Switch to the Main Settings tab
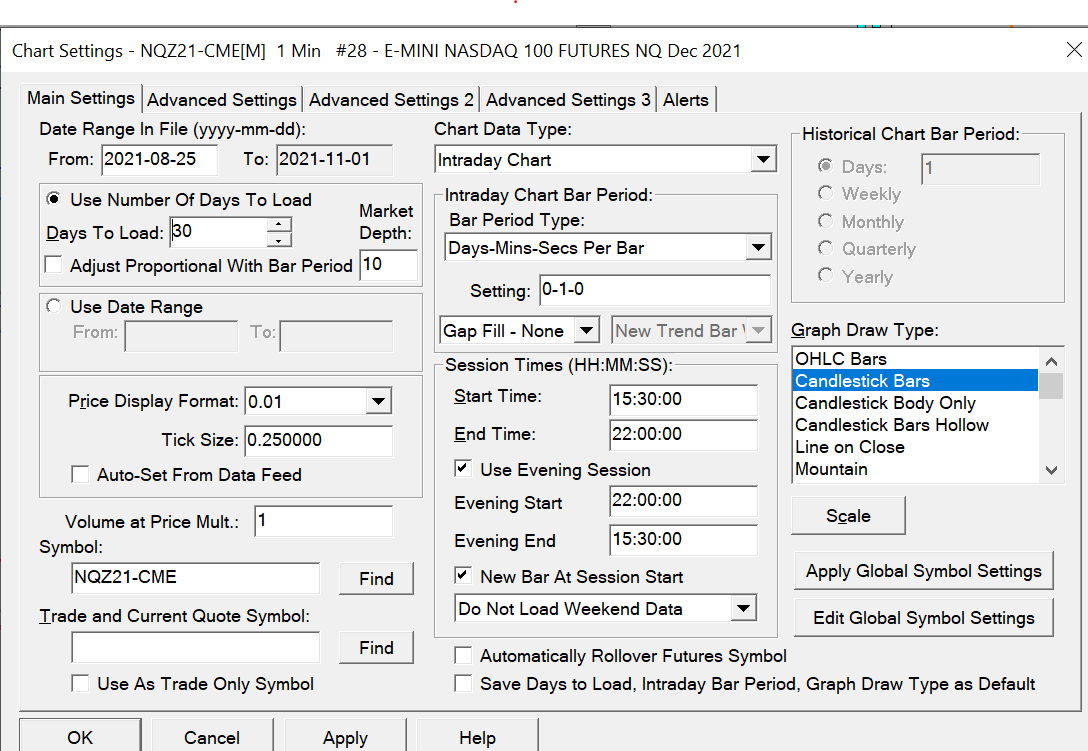The height and width of the screenshot is (751, 1088). click(x=80, y=99)
